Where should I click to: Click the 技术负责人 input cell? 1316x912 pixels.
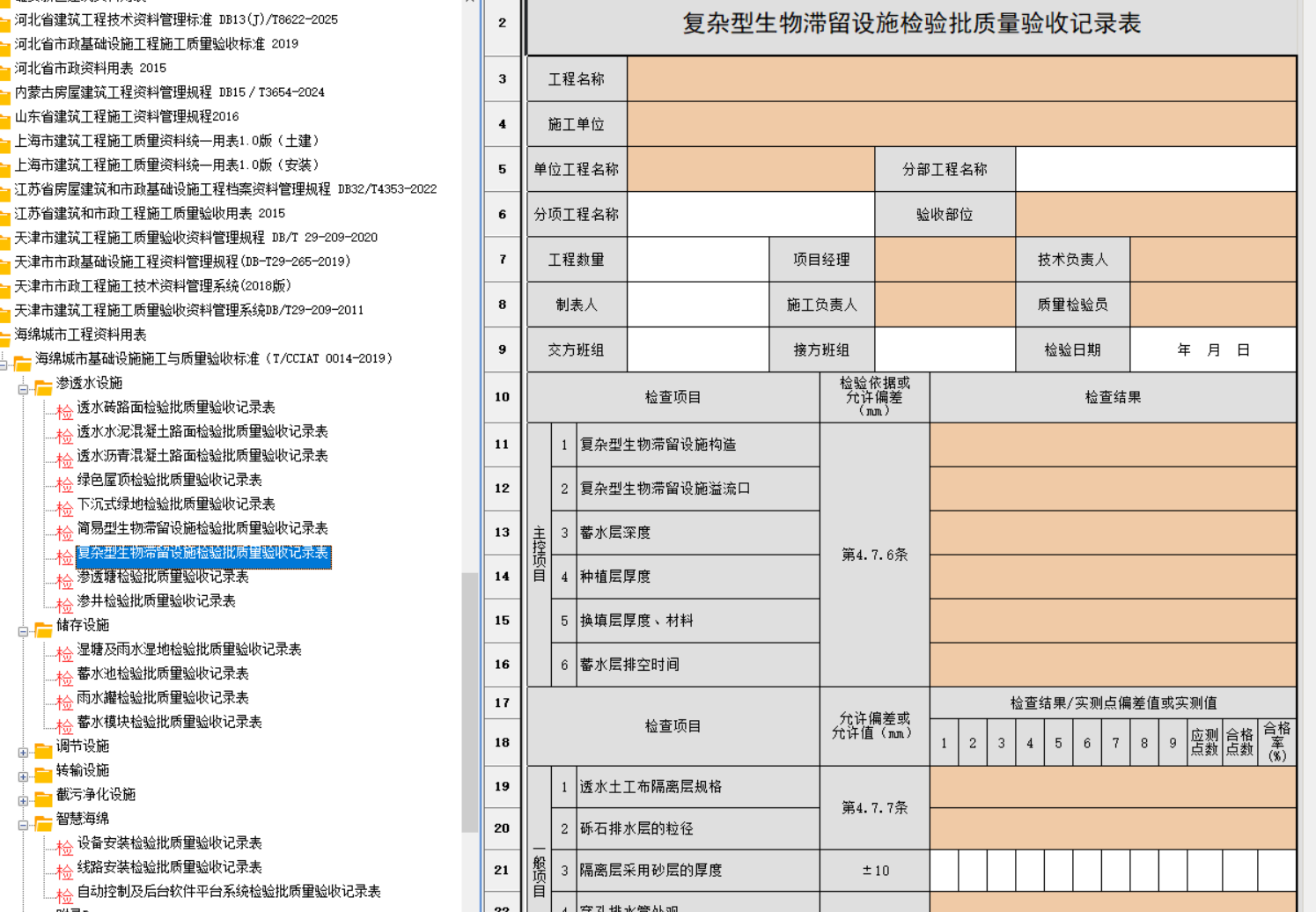[1213, 260]
